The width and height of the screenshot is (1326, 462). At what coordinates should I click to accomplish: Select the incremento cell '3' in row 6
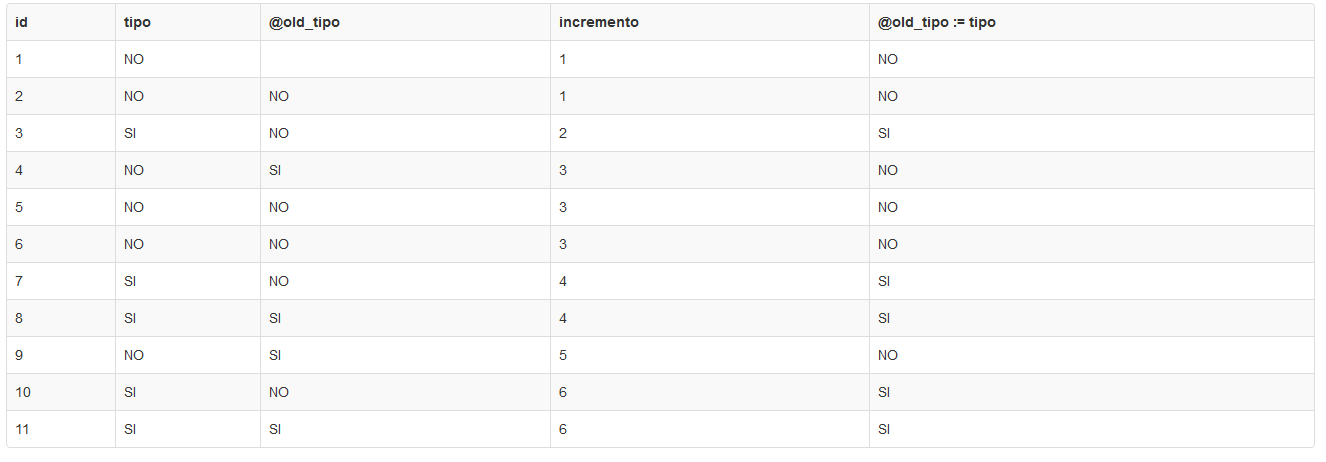point(710,244)
